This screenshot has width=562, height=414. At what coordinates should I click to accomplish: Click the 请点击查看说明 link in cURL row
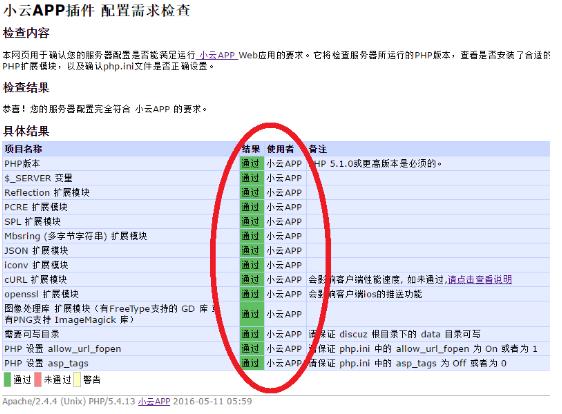pos(480,279)
